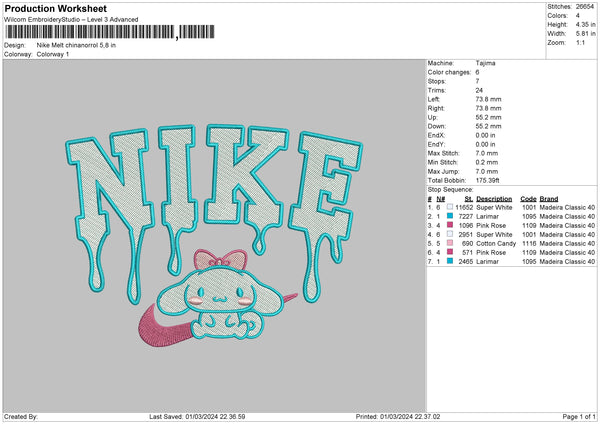This screenshot has height=424, width=600.
Task: Select the Pink Rose swatch with 571 stitches
Action: pyautogui.click(x=450, y=252)
